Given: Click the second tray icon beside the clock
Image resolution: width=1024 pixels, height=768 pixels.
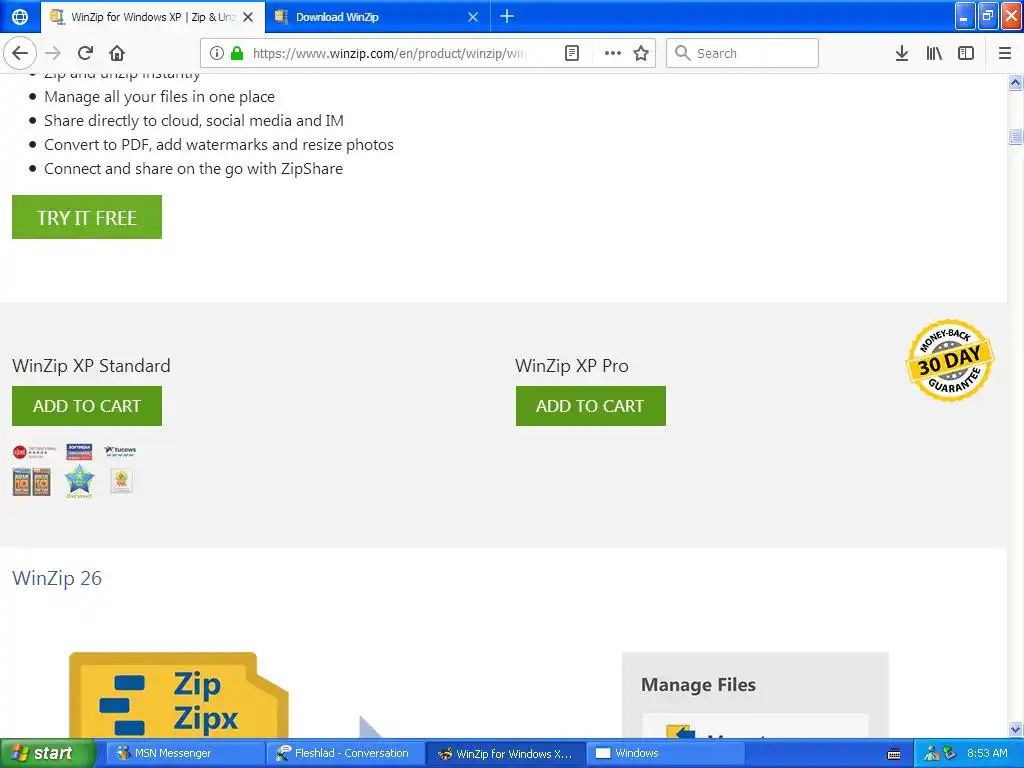Looking at the screenshot, I should coord(950,753).
